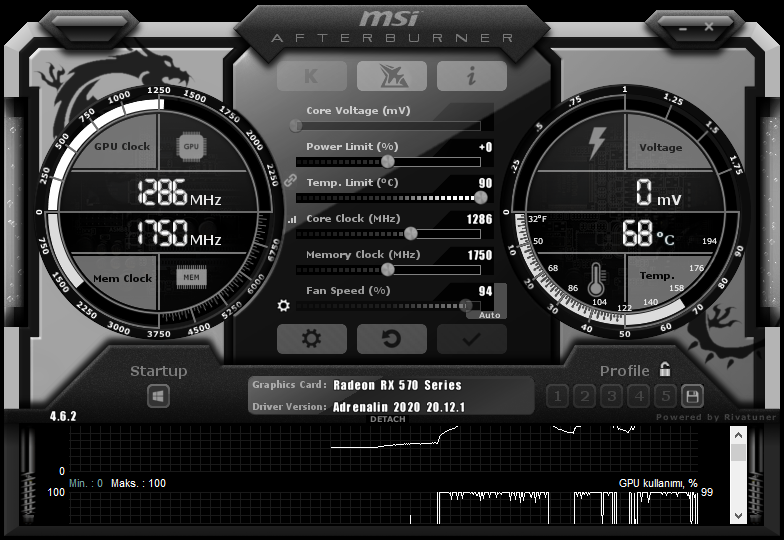The width and height of the screenshot is (784, 540).
Task: Select profile slot 5
Action: 666,397
